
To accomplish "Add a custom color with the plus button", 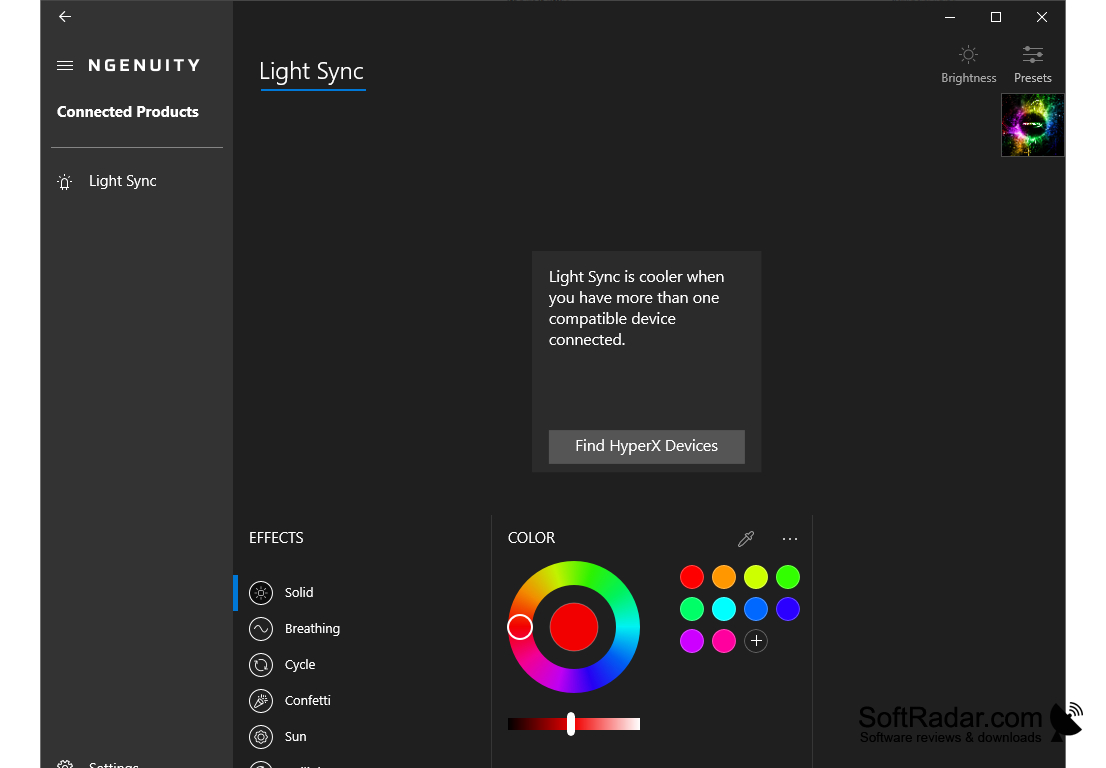I will pyautogui.click(x=756, y=641).
